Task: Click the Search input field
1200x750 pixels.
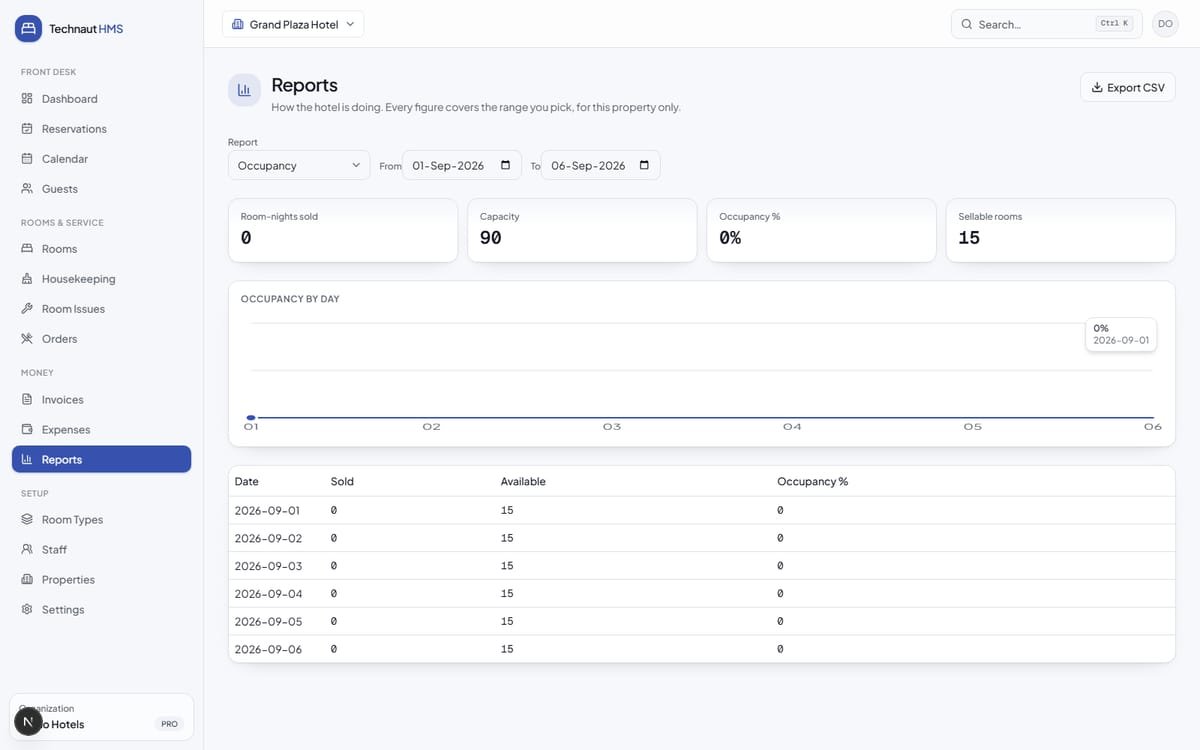Action: point(1046,24)
